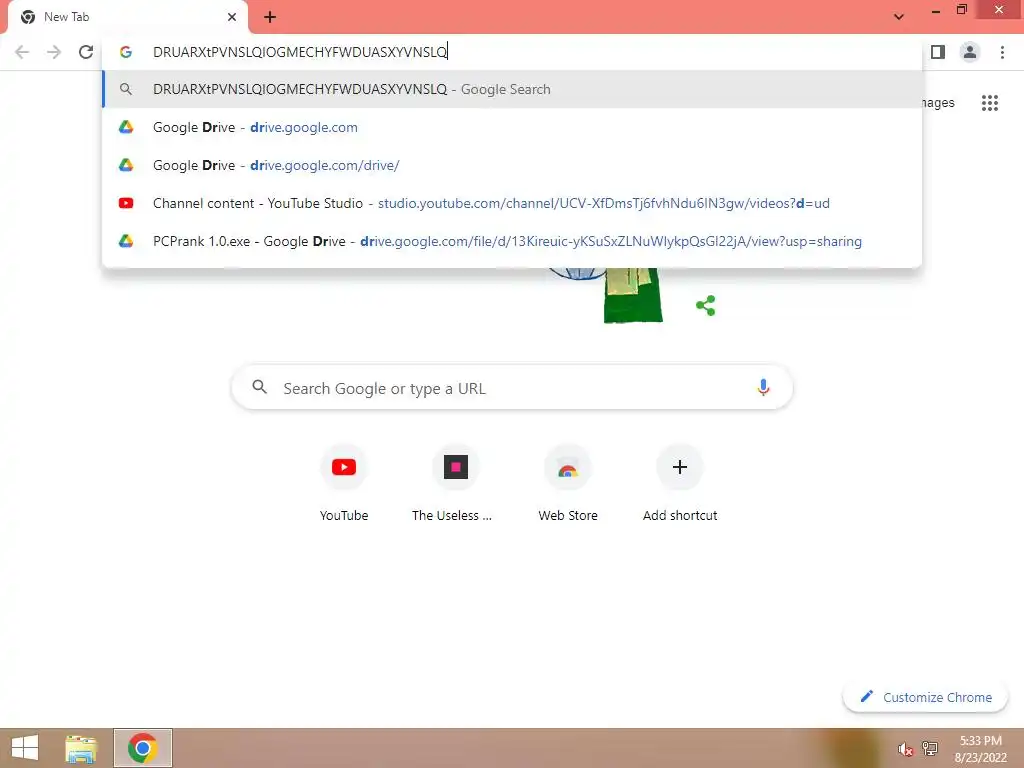Click the magnifier icon in the search box
Image resolution: width=1024 pixels, height=768 pixels.
[x=259, y=387]
